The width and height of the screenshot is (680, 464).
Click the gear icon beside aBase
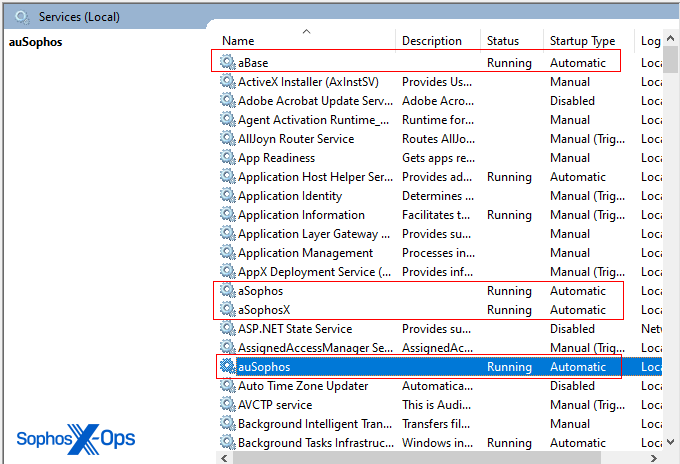click(x=228, y=62)
